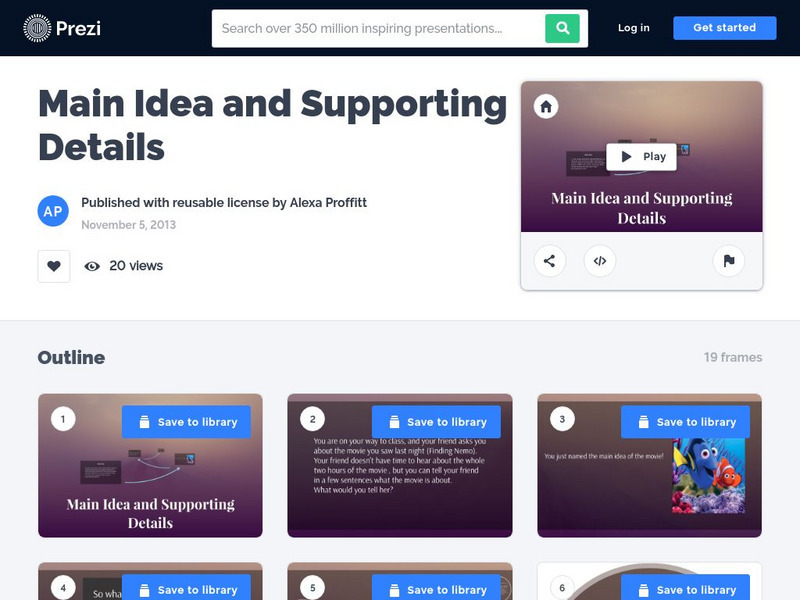Click the home icon on presentation preview
800x600 pixels.
coord(546,107)
